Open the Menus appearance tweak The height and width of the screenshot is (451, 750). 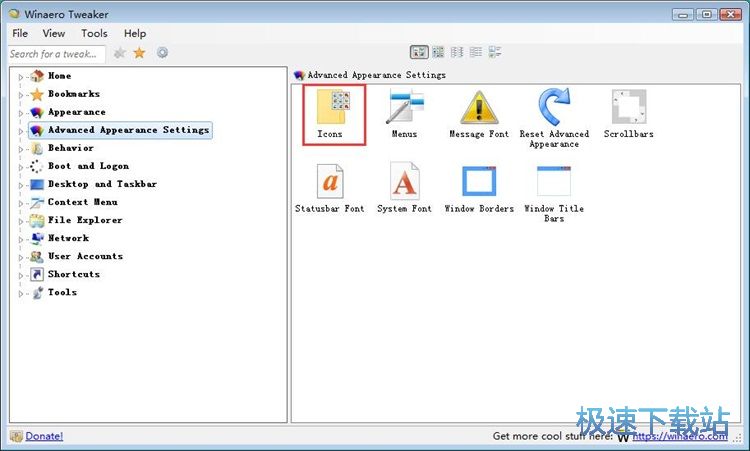(x=405, y=115)
